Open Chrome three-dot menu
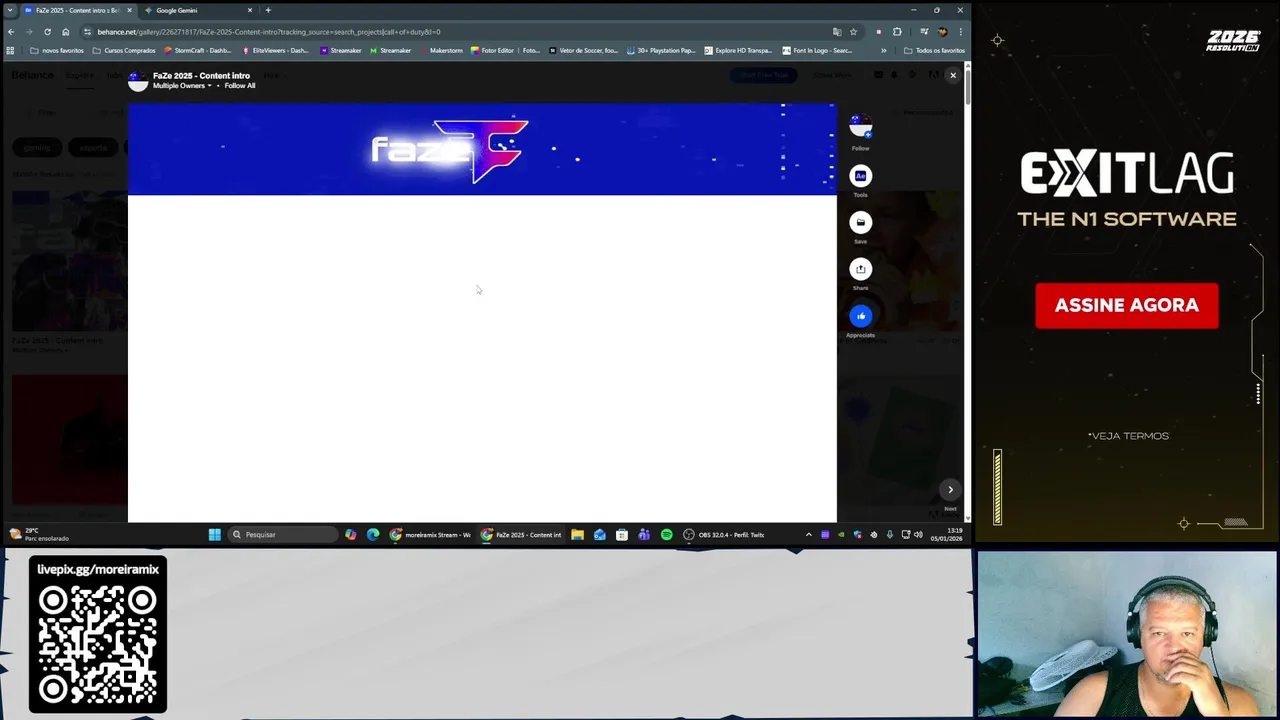This screenshot has width=1280, height=720. click(961, 32)
